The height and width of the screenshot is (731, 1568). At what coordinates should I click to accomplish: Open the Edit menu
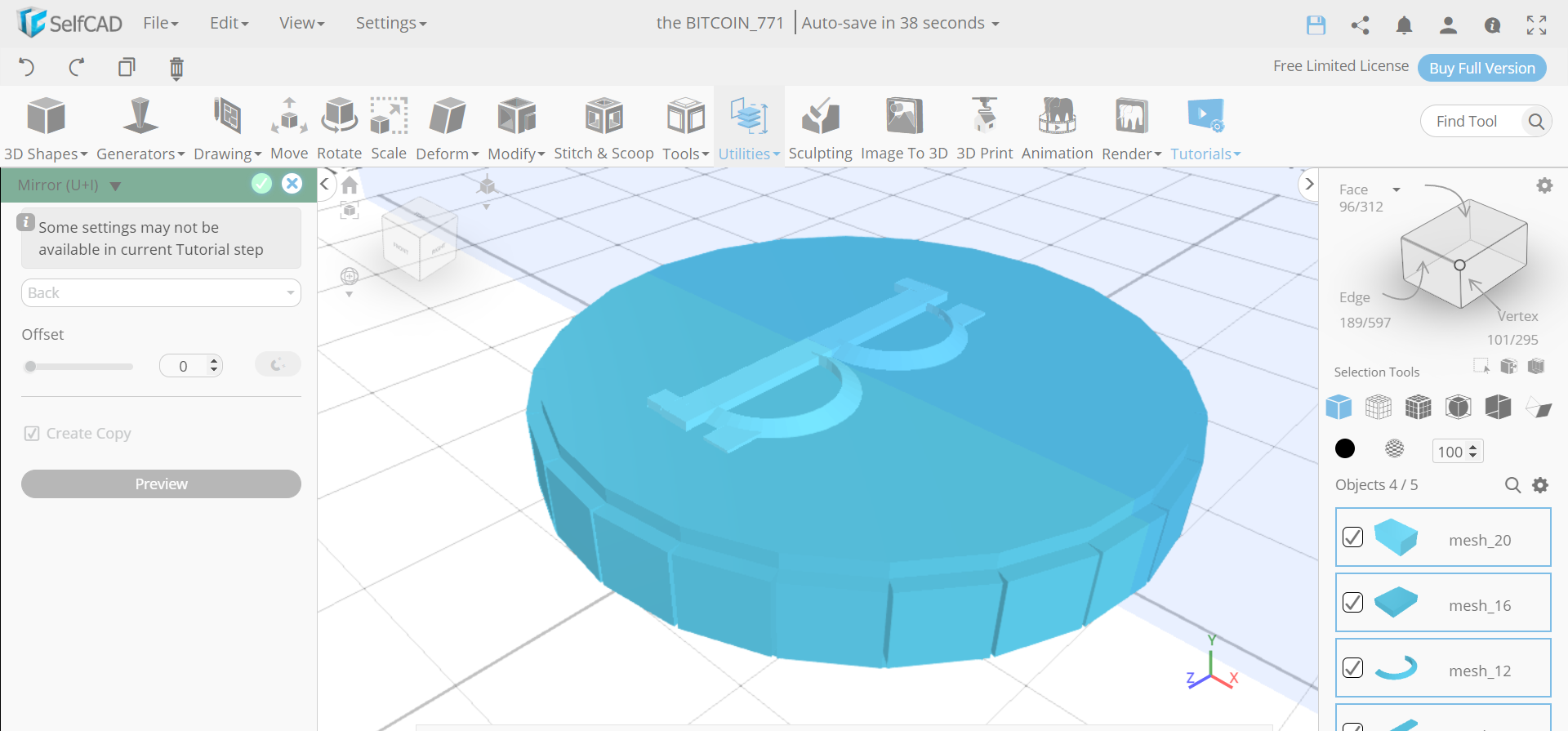229,23
